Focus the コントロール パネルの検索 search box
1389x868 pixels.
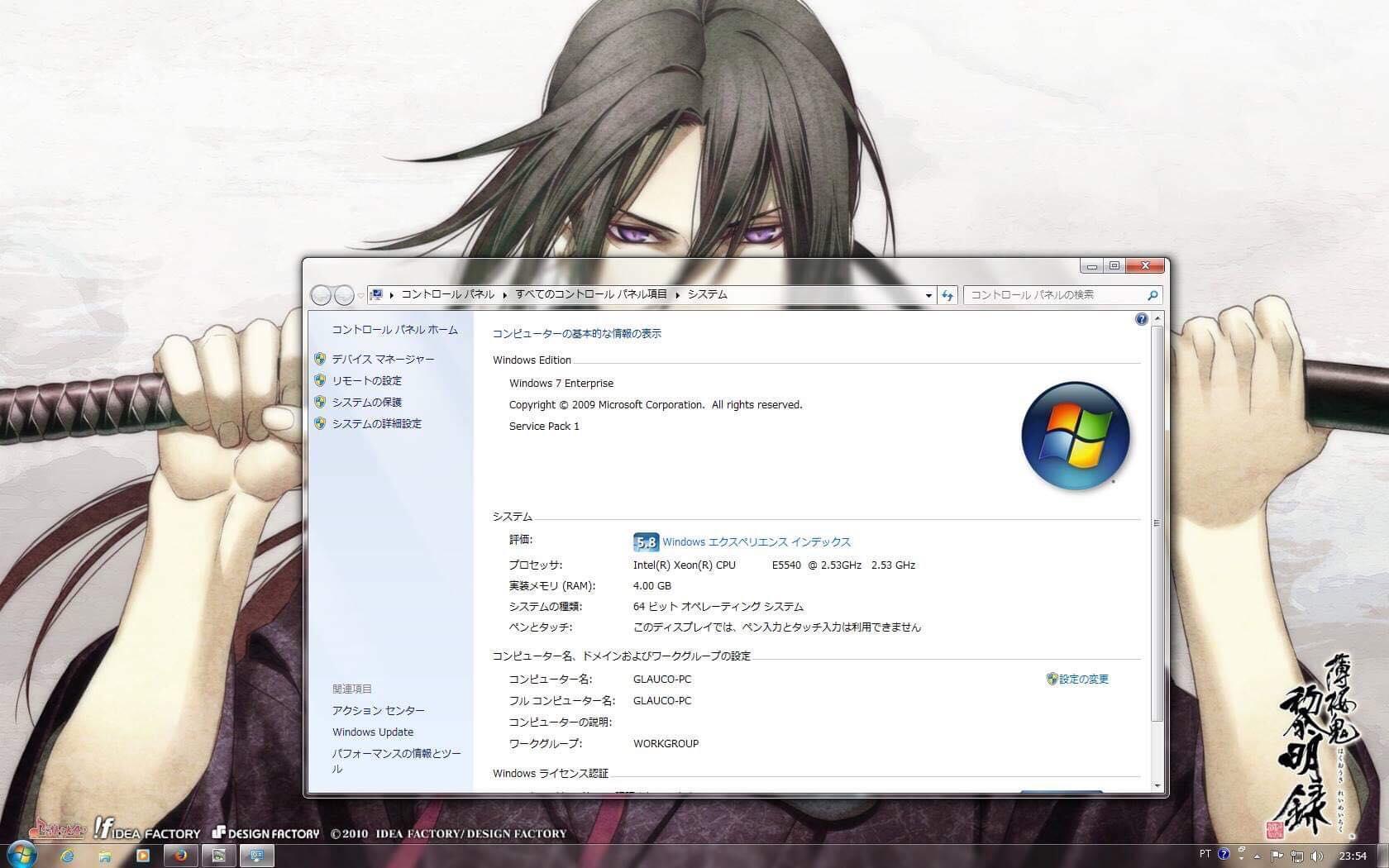pos(1063,295)
